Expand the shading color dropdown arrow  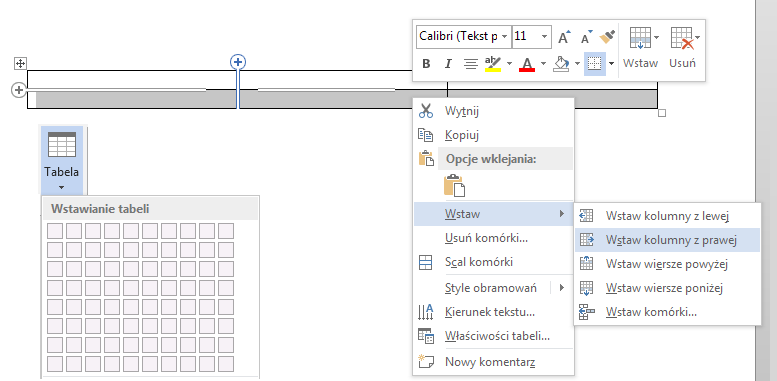[x=577, y=63]
